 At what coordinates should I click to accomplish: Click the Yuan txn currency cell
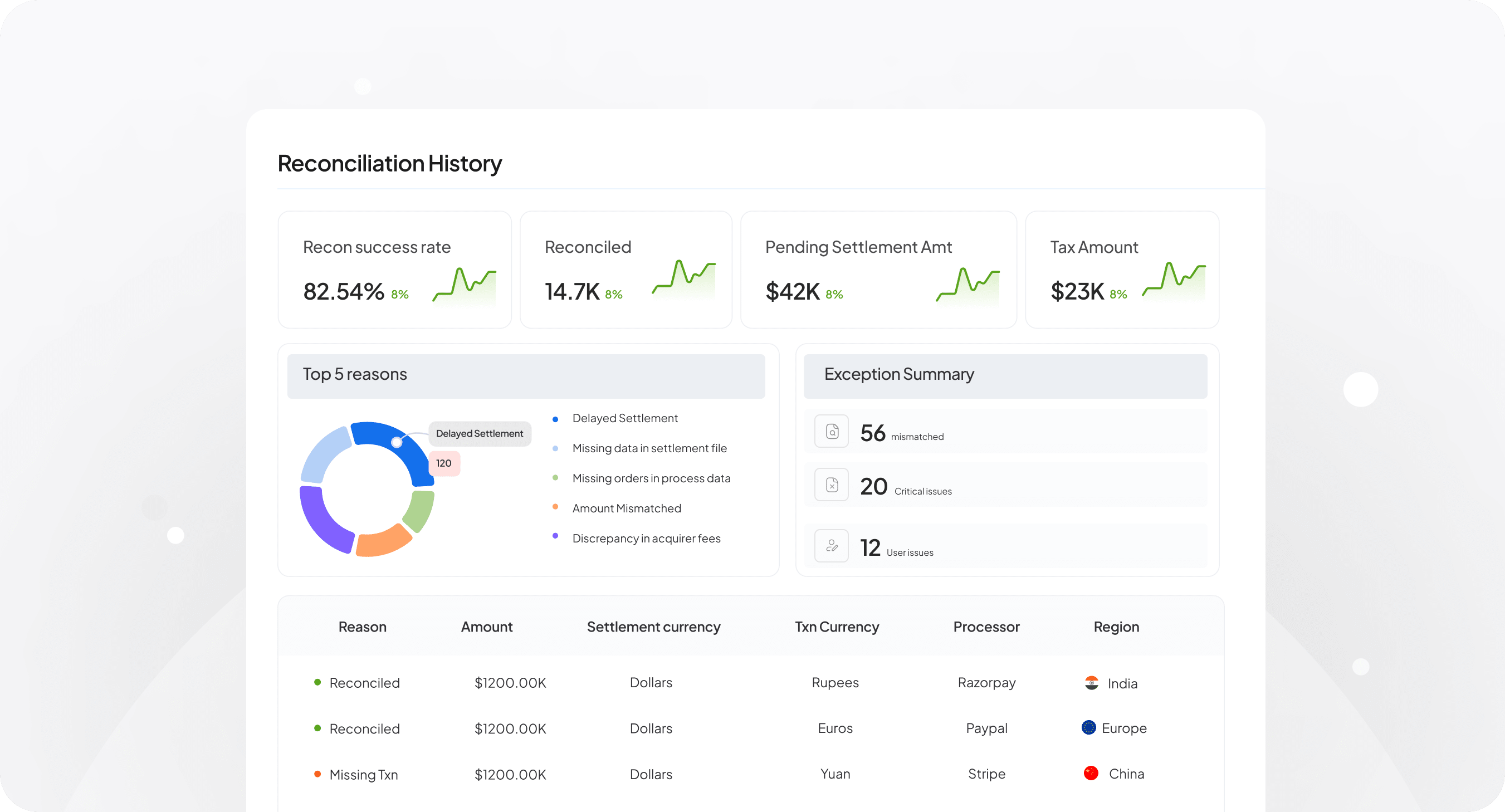[x=835, y=774]
